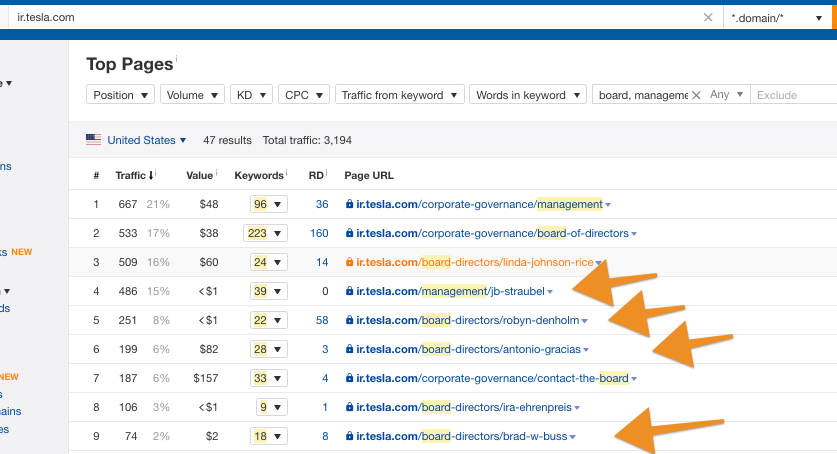Open the 36 referring domains link
The width and height of the screenshot is (837, 454).
(322, 204)
